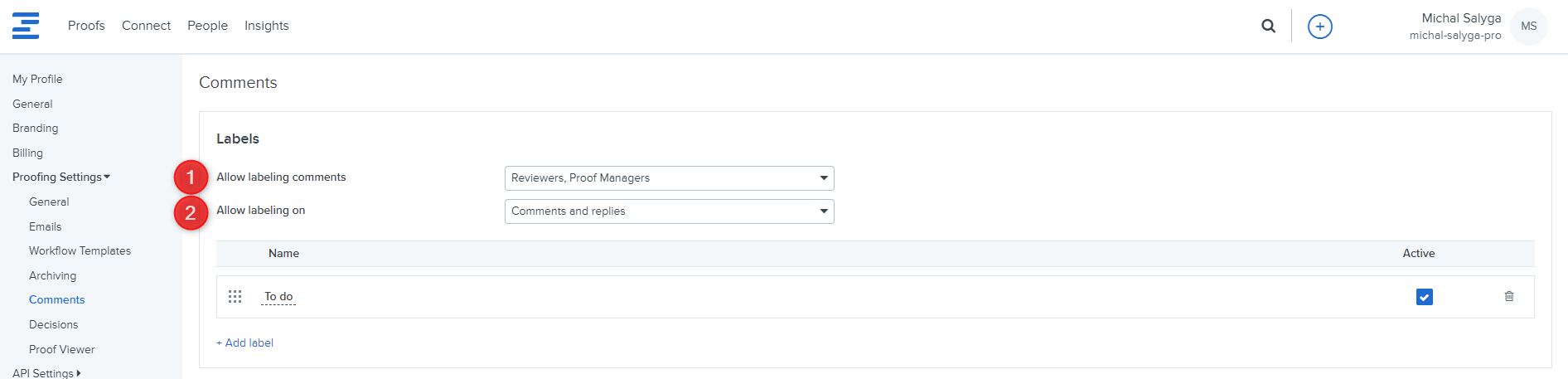
Task: Go to My Profile page
Action: 37,79
